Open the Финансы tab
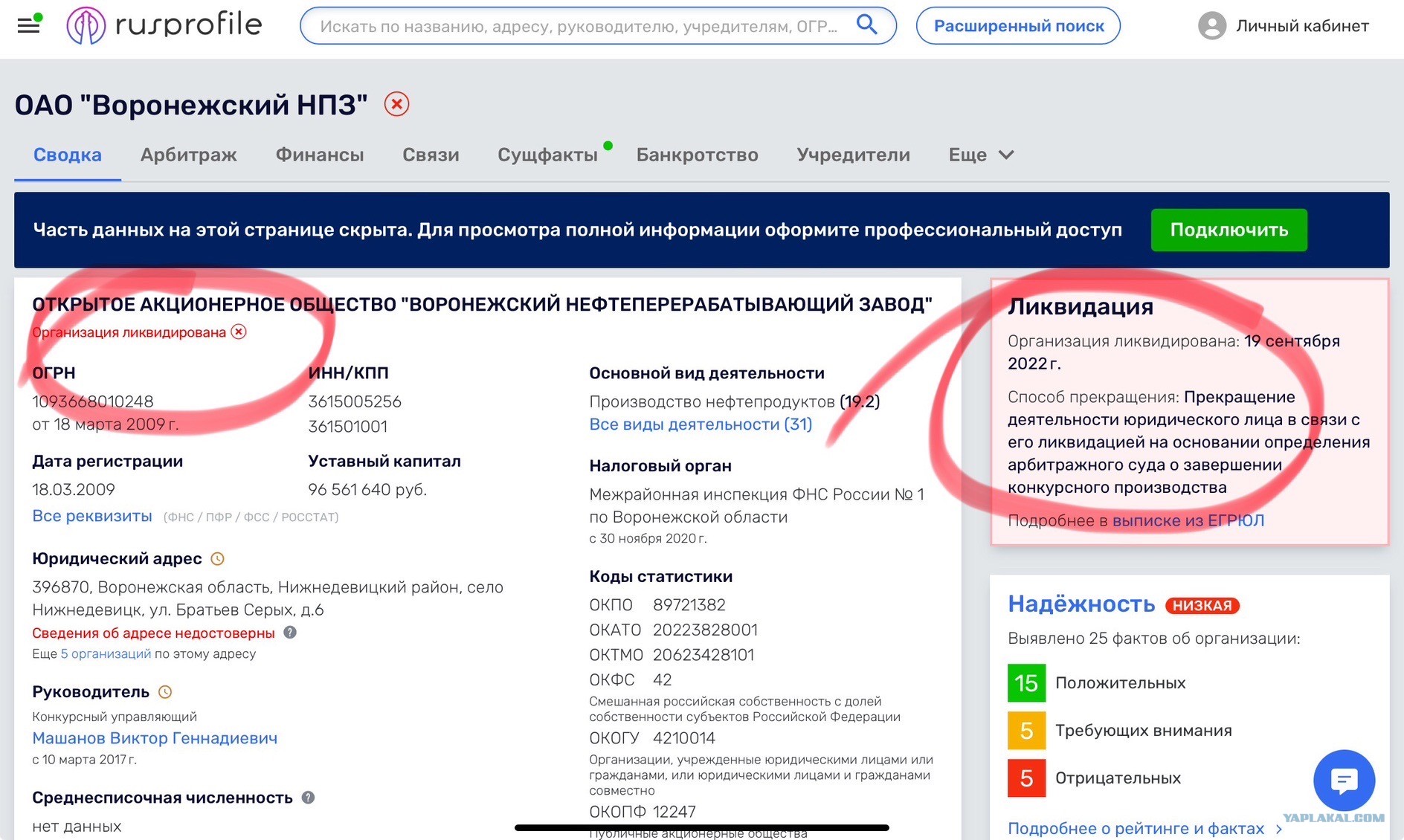This screenshot has width=1404, height=840. pos(320,155)
